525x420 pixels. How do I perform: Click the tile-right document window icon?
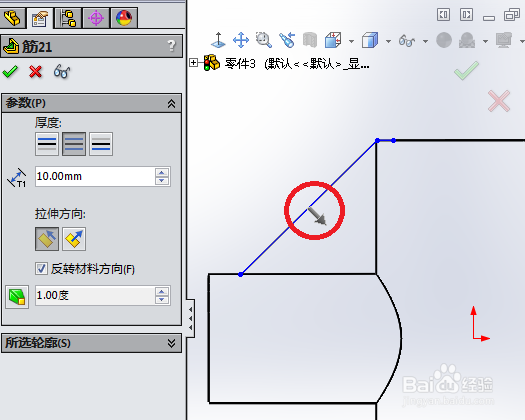click(x=466, y=15)
